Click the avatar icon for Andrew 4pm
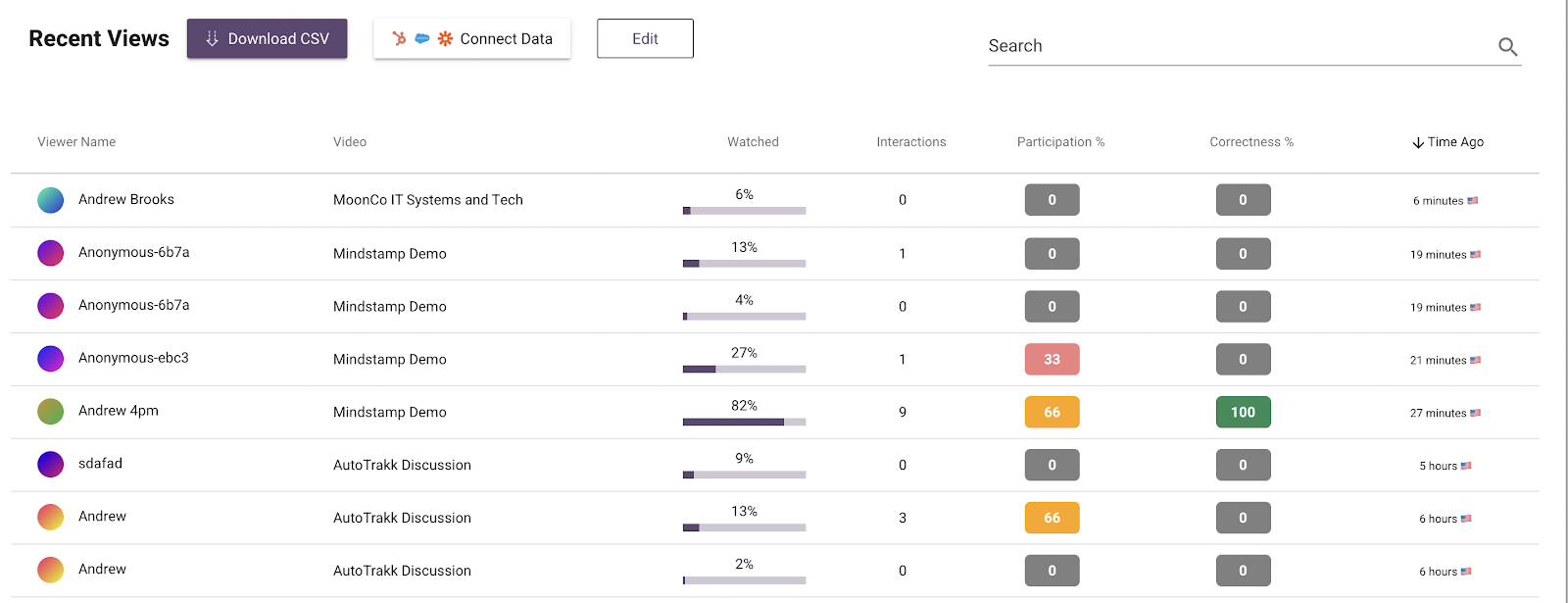Image resolution: width=1568 pixels, height=603 pixels. point(50,412)
